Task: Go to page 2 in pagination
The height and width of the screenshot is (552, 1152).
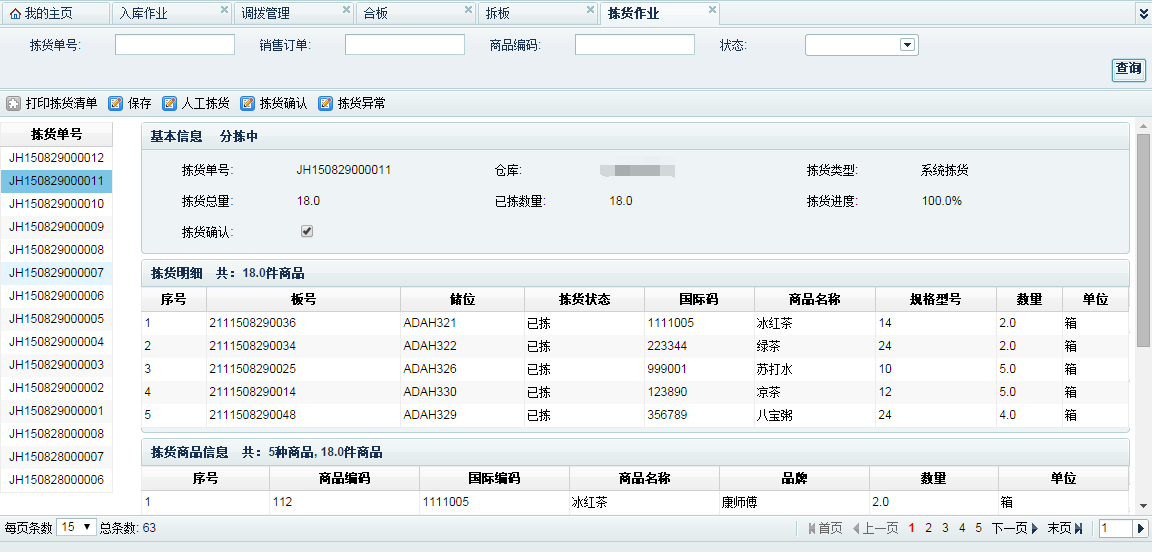Action: 928,528
